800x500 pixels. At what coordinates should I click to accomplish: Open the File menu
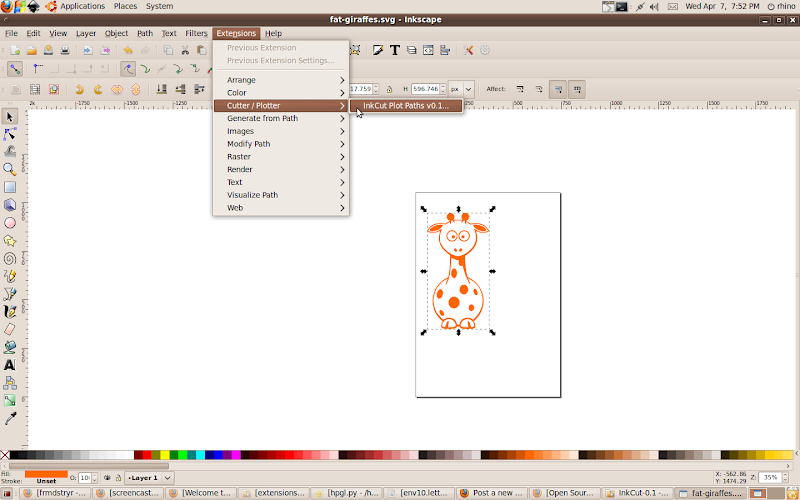point(11,33)
